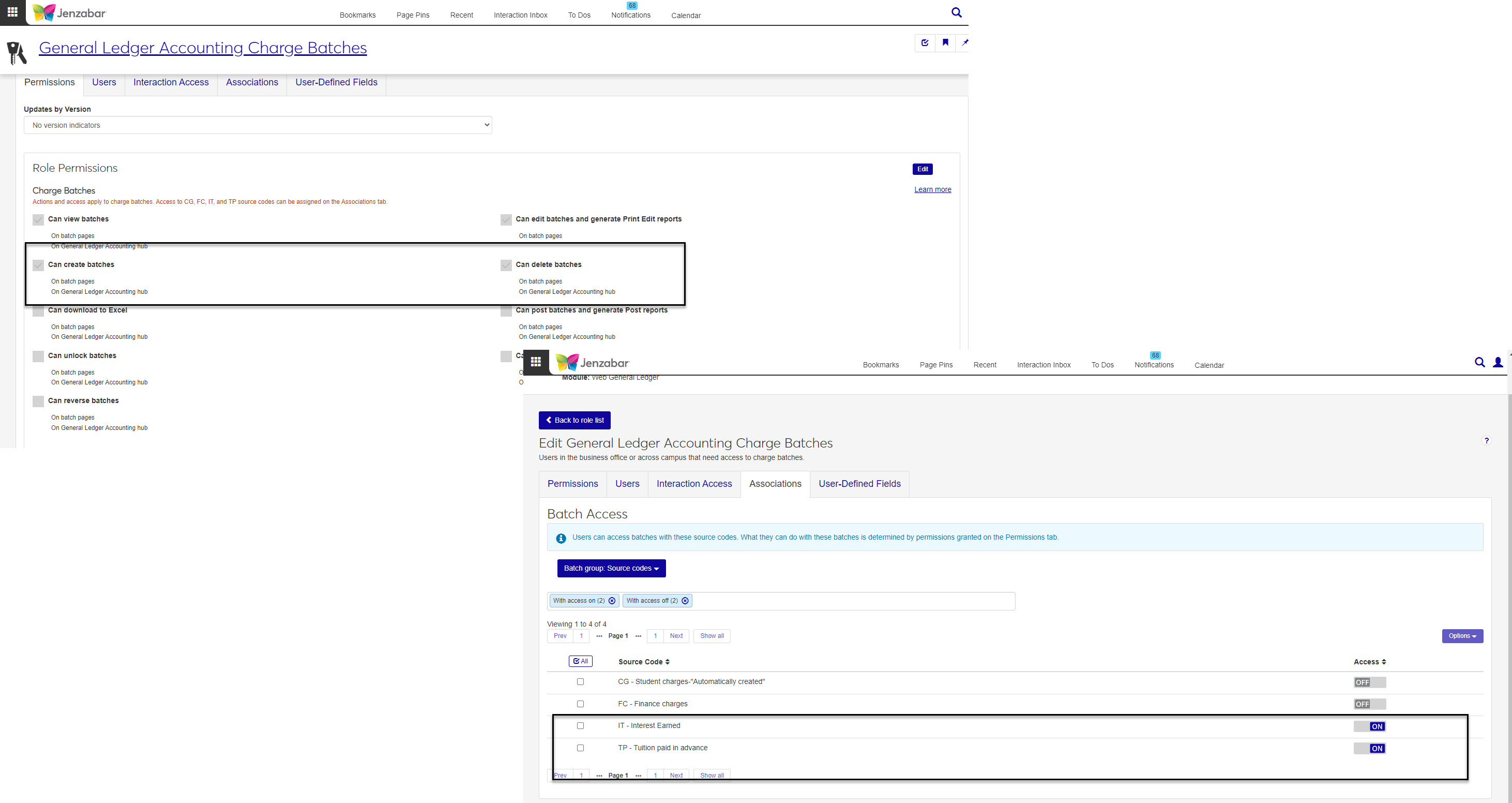Viewport: 1512px width, 803px height.
Task: Click the pushpin icon in the page header
Action: (964, 42)
